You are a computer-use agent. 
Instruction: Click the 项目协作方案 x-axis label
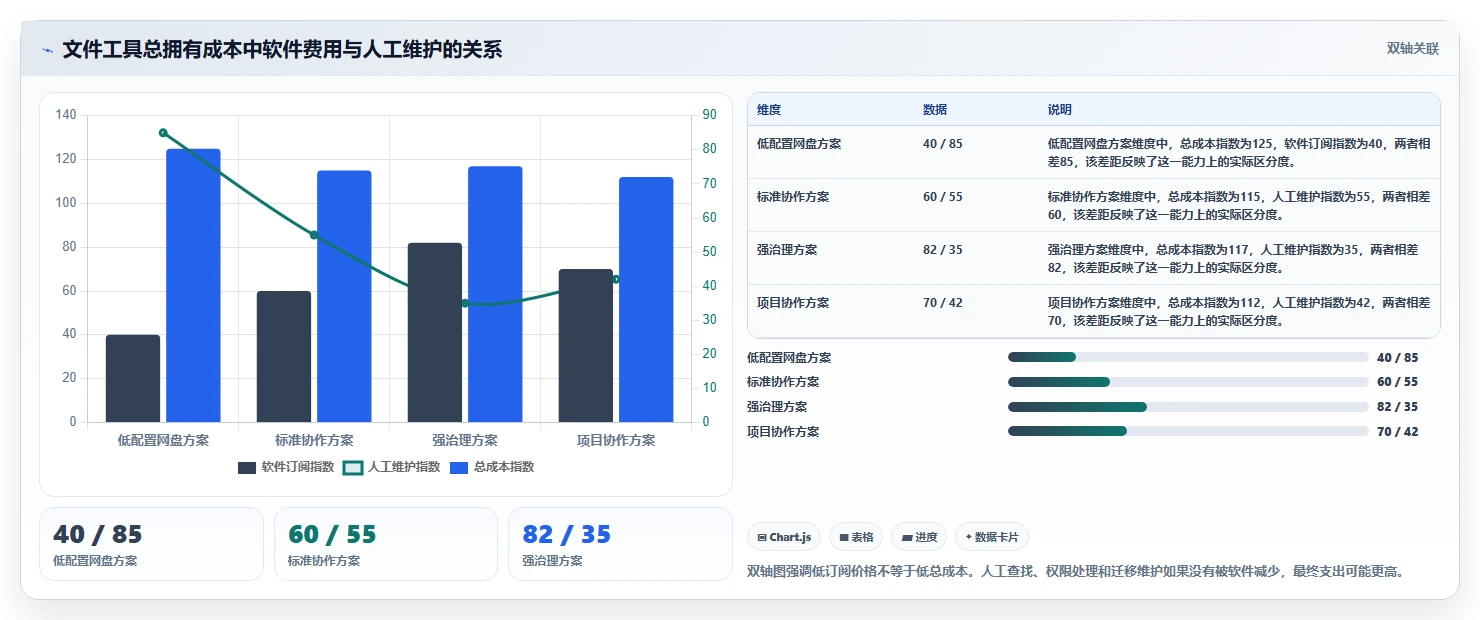tap(616, 440)
